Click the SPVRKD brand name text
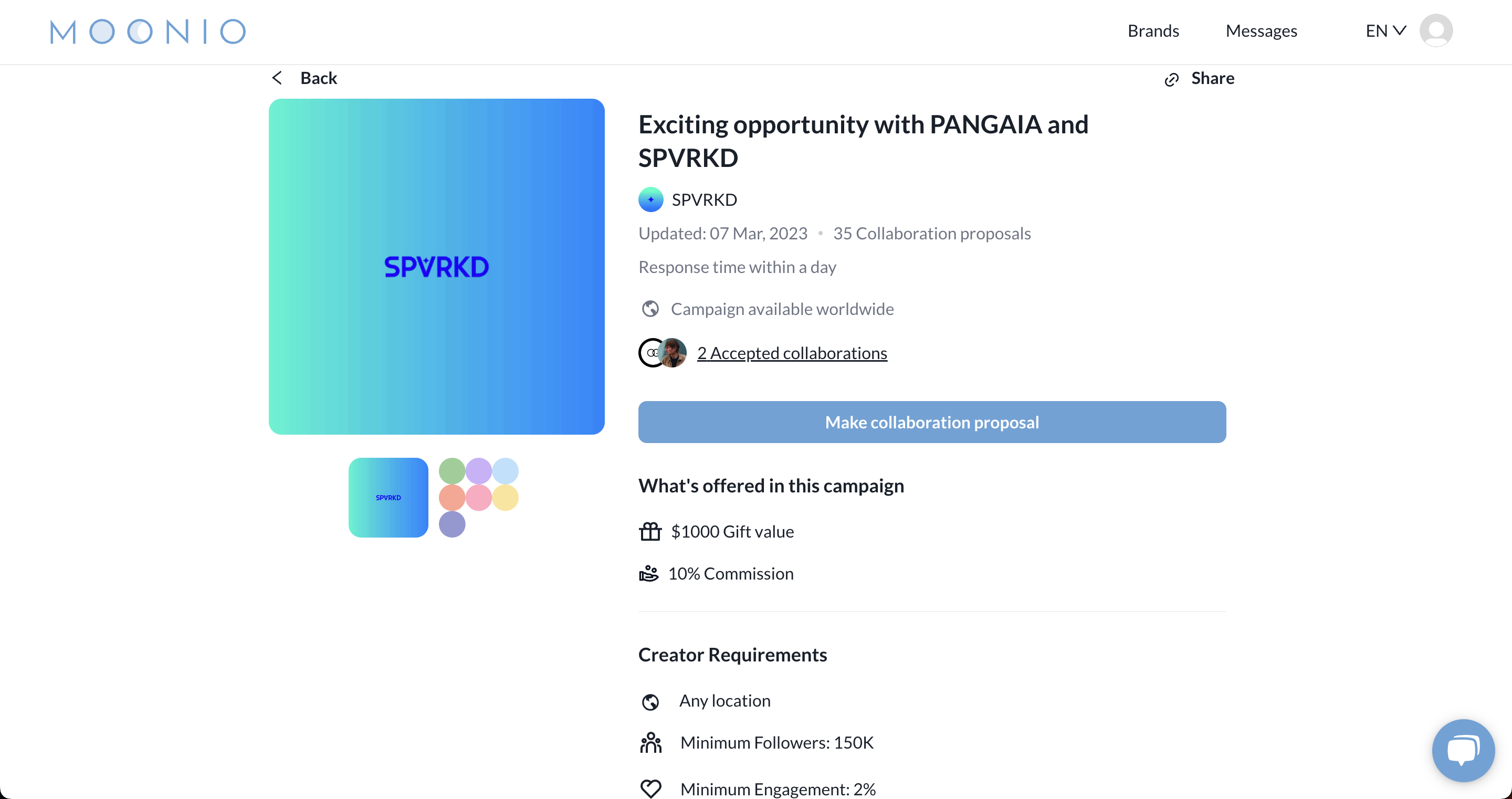 (x=705, y=199)
